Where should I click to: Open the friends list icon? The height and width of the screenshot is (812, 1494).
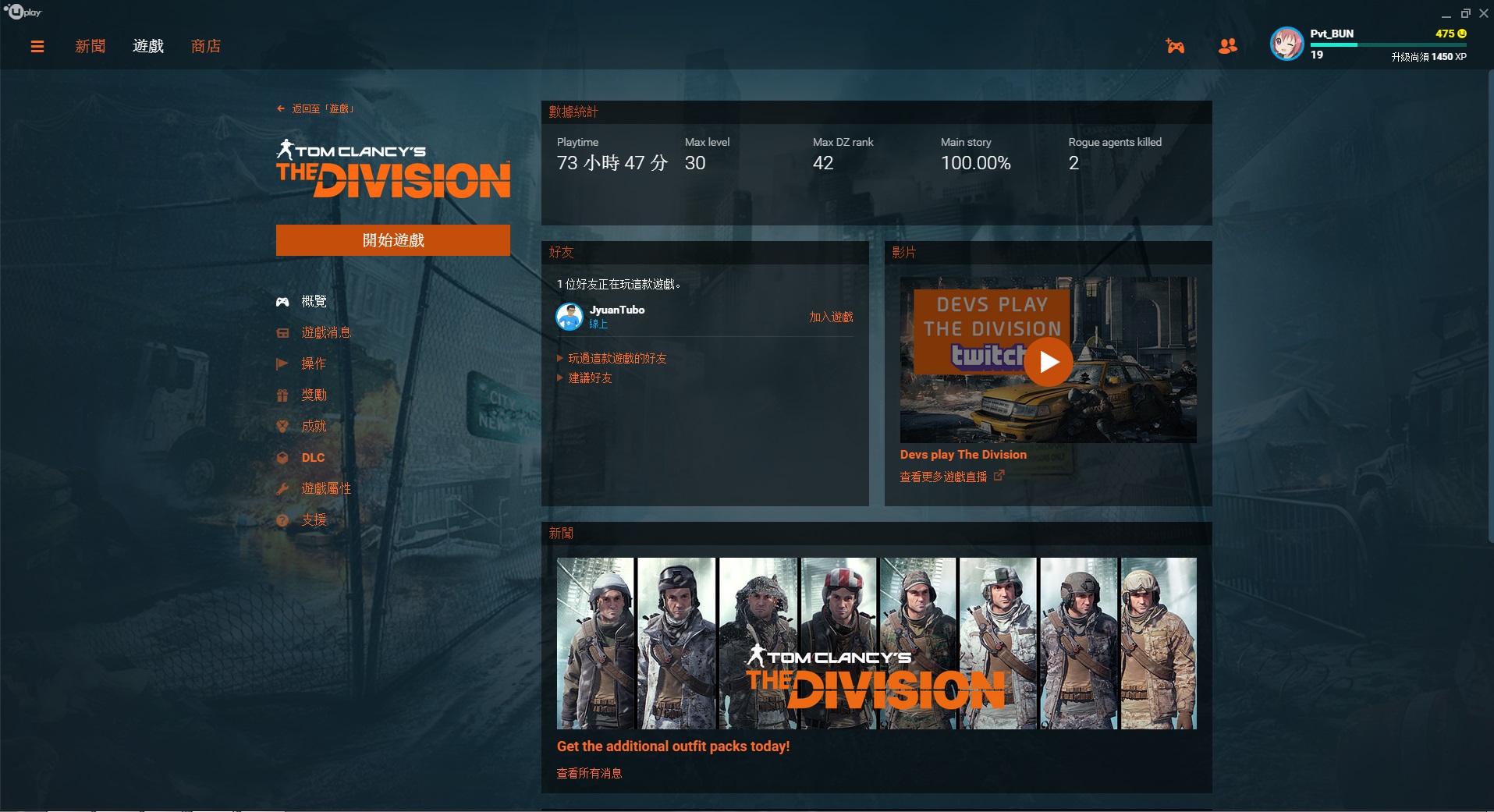[1228, 46]
